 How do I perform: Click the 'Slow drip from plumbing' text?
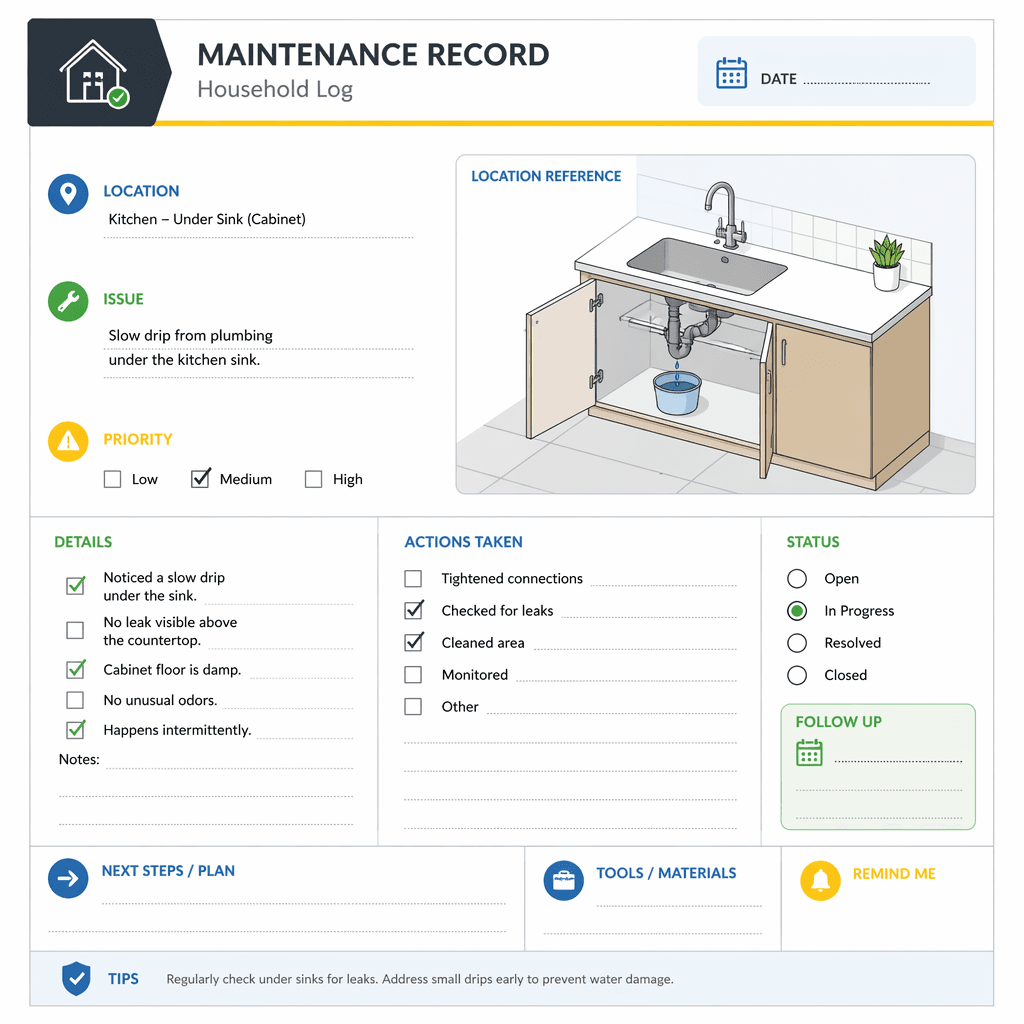click(x=191, y=336)
